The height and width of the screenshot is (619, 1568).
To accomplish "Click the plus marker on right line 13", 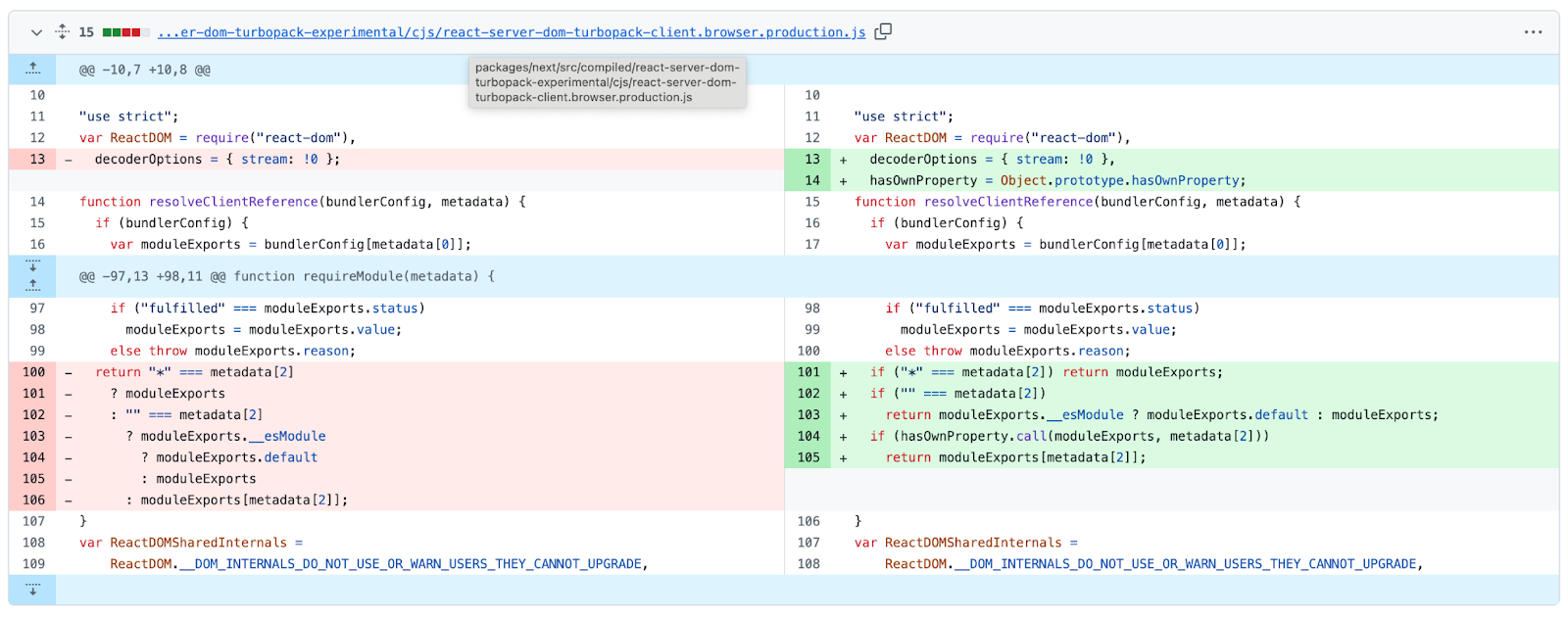I will pos(843,159).
